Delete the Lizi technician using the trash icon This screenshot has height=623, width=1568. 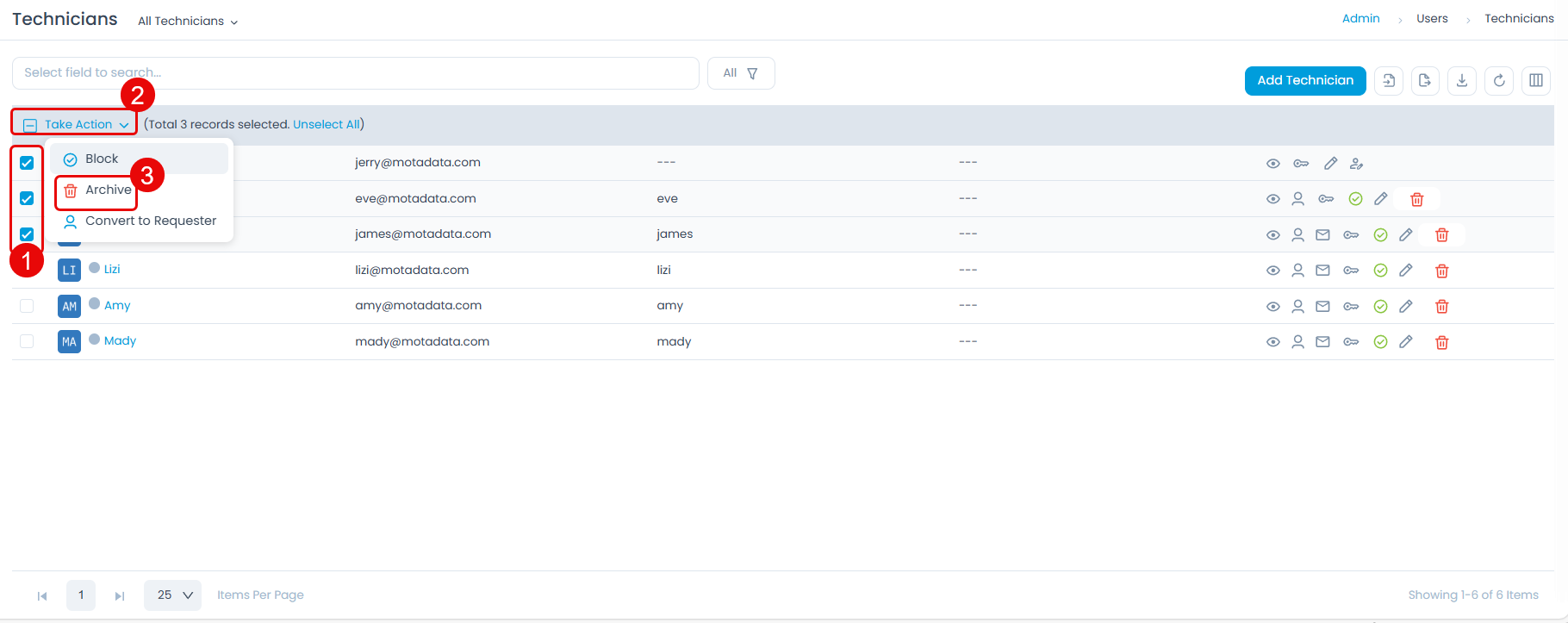click(1441, 271)
